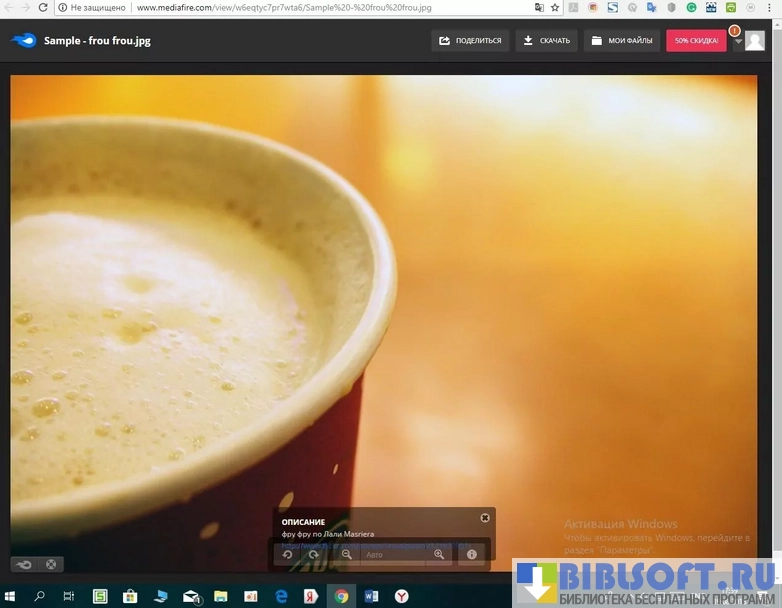
Task: Rotate image clockwise
Action: tap(313, 554)
